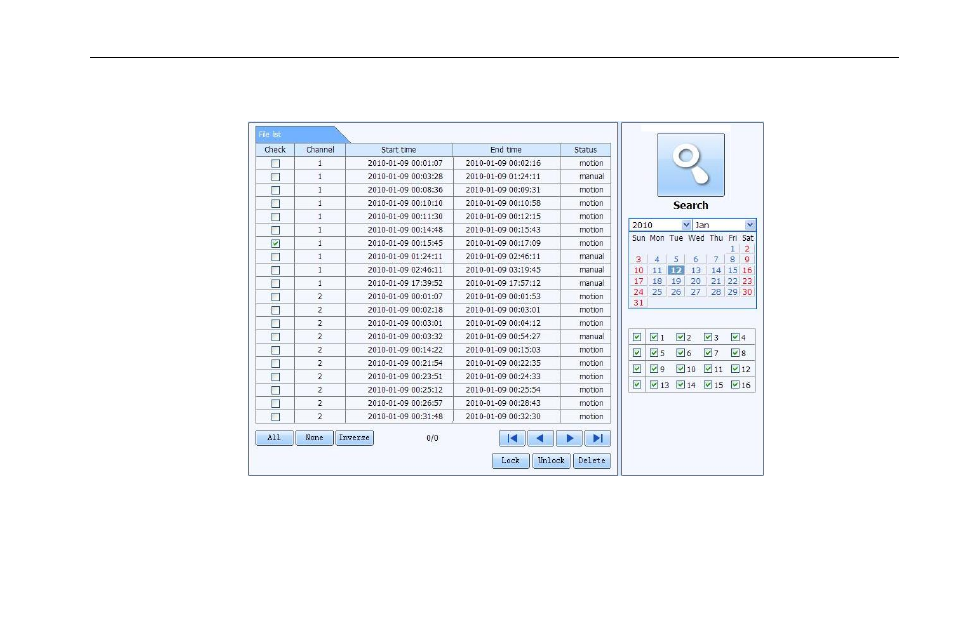
Task: Uncheck the file starting 2010-01-09 00:15:45
Action: (275, 243)
